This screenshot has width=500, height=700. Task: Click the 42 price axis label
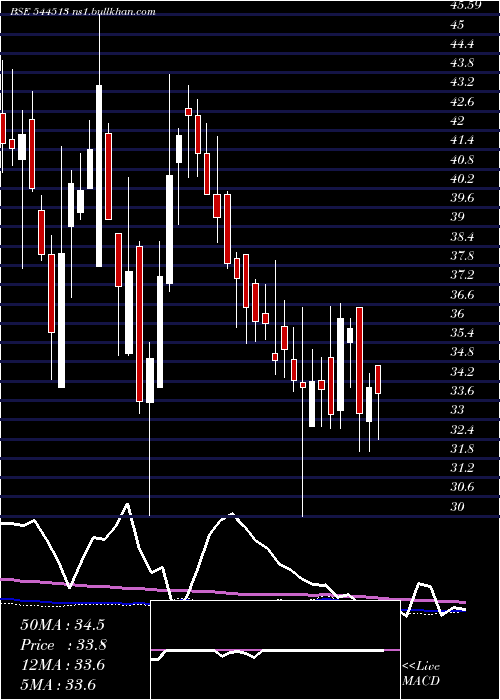457,121
